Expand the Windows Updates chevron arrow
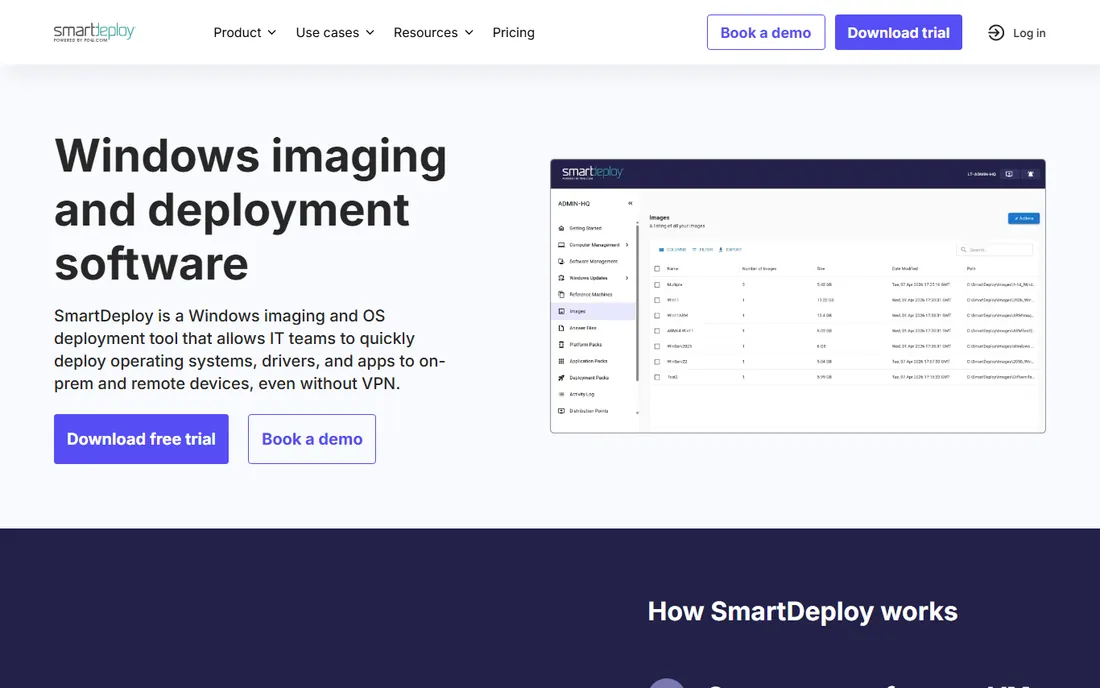Screen dimensions: 1100x688 627,278
